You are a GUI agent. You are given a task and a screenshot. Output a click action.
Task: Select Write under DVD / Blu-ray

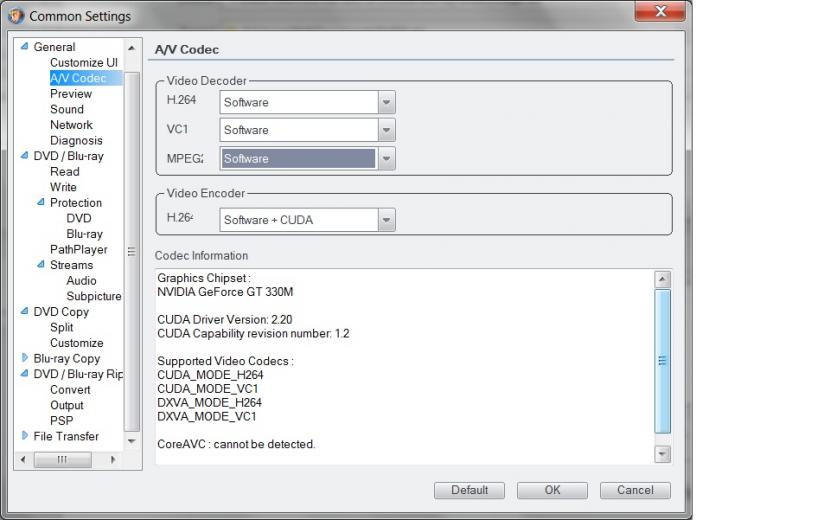[x=63, y=187]
